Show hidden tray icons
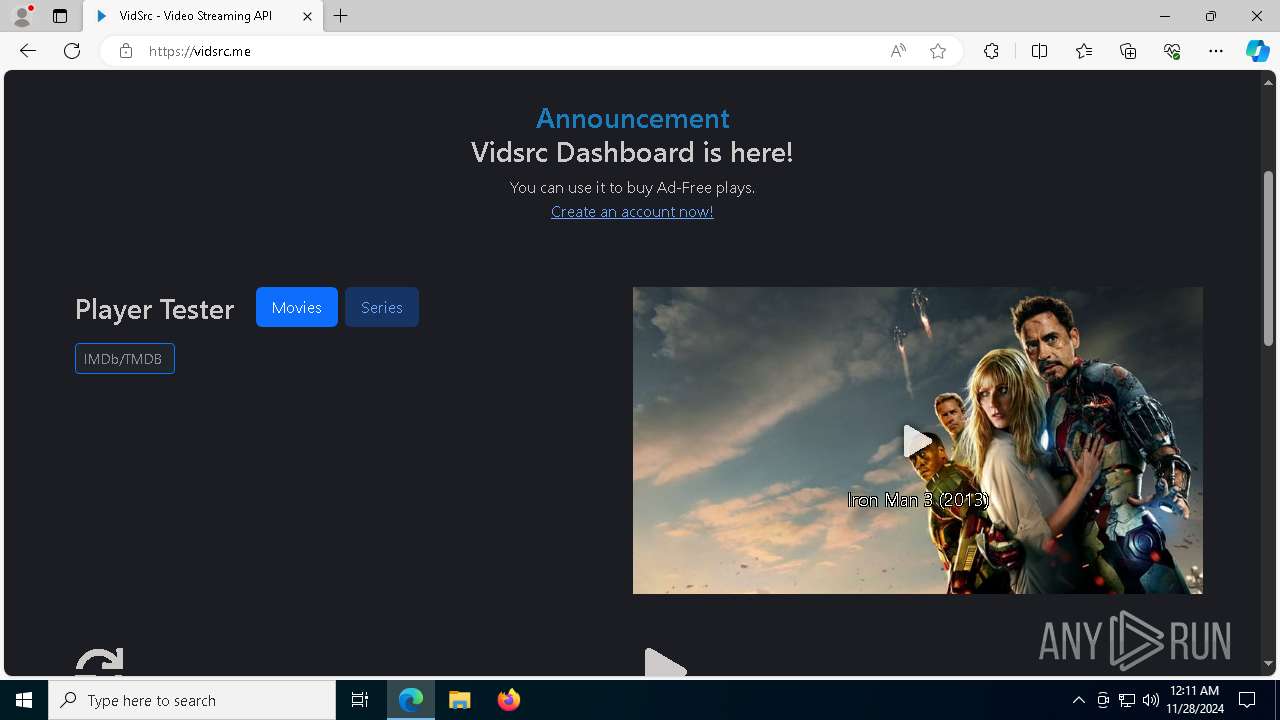The image size is (1280, 720). (x=1078, y=700)
